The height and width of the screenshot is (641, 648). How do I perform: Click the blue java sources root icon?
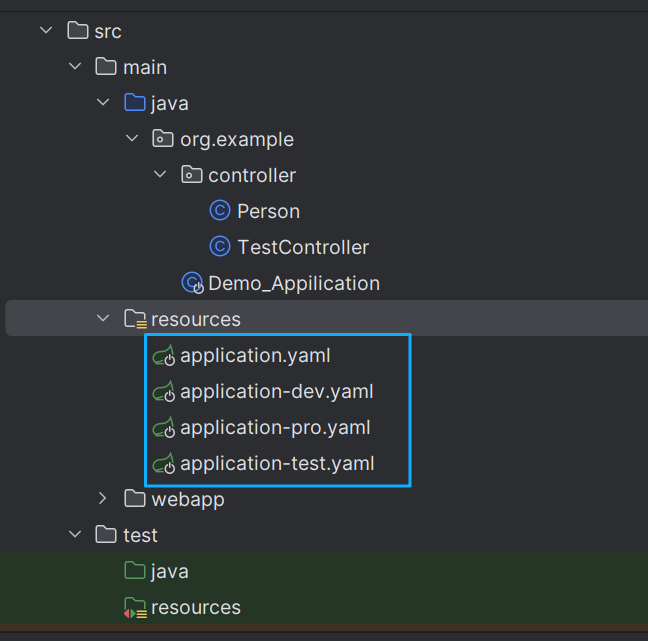135,102
